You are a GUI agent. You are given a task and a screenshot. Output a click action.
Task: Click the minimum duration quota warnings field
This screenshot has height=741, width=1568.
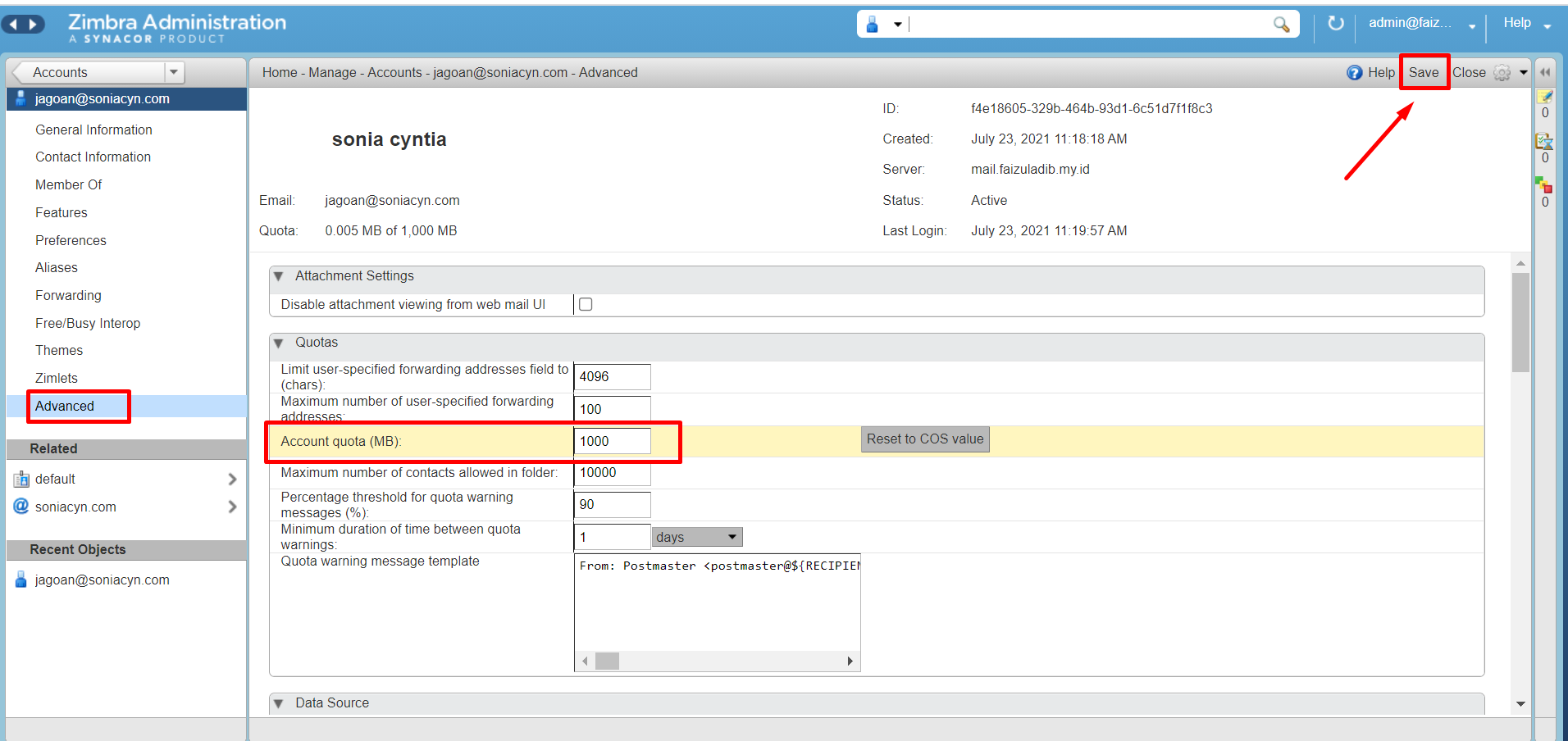[x=612, y=537]
